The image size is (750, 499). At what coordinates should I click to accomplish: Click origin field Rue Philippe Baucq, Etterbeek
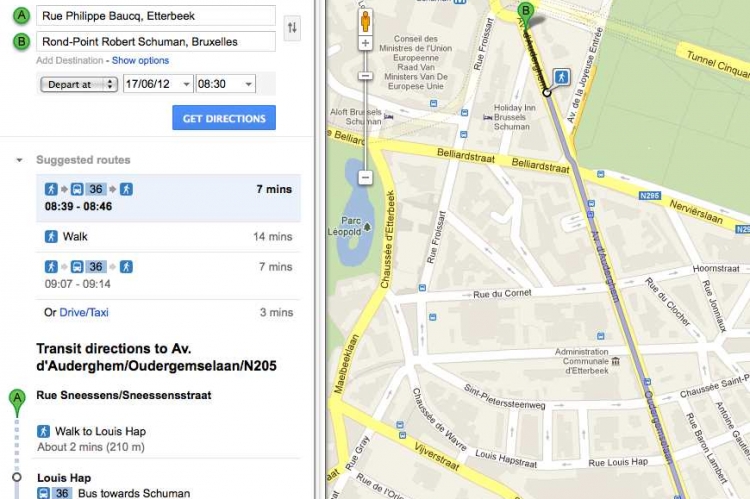tap(156, 16)
